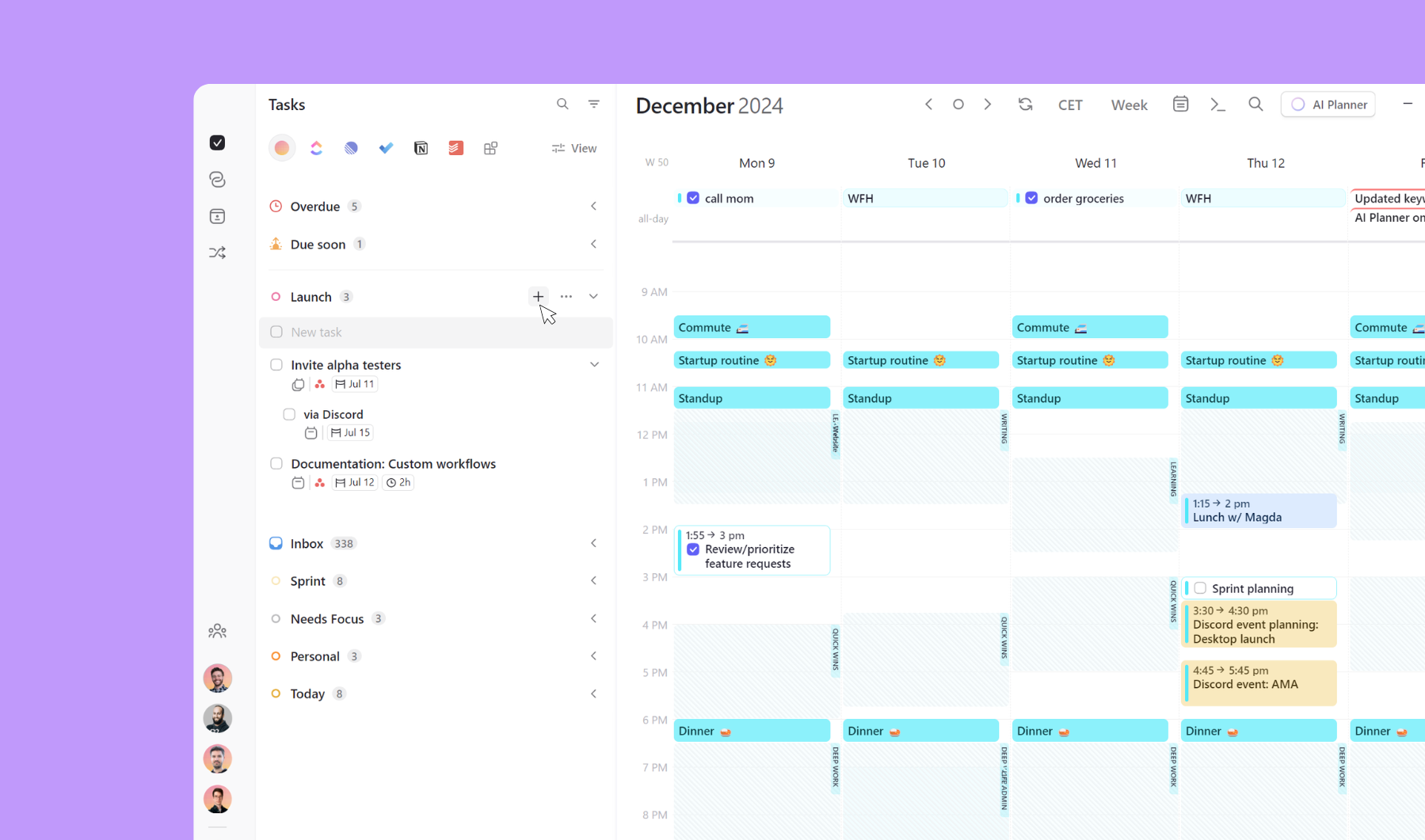Expand the Today list

click(594, 694)
